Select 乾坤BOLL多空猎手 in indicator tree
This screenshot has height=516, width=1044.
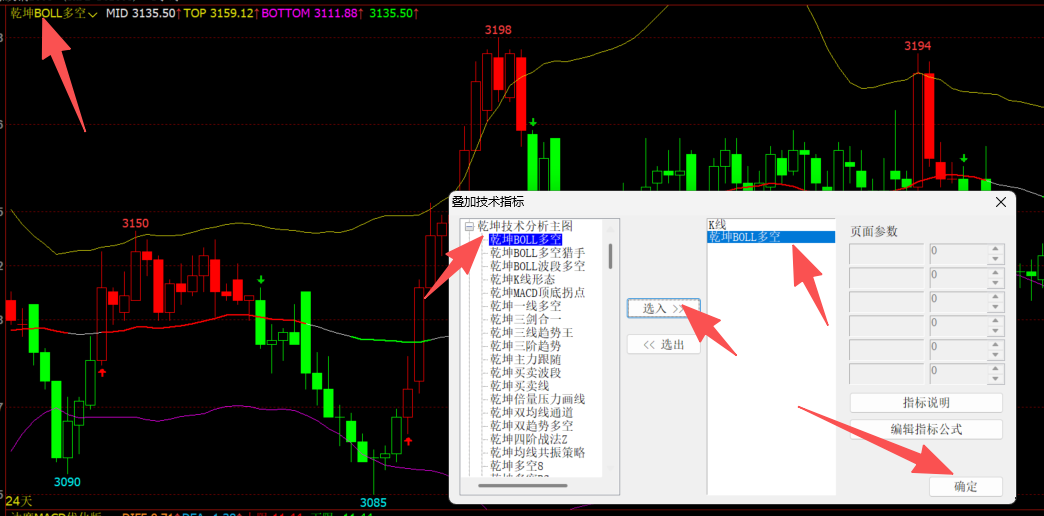coord(537,253)
